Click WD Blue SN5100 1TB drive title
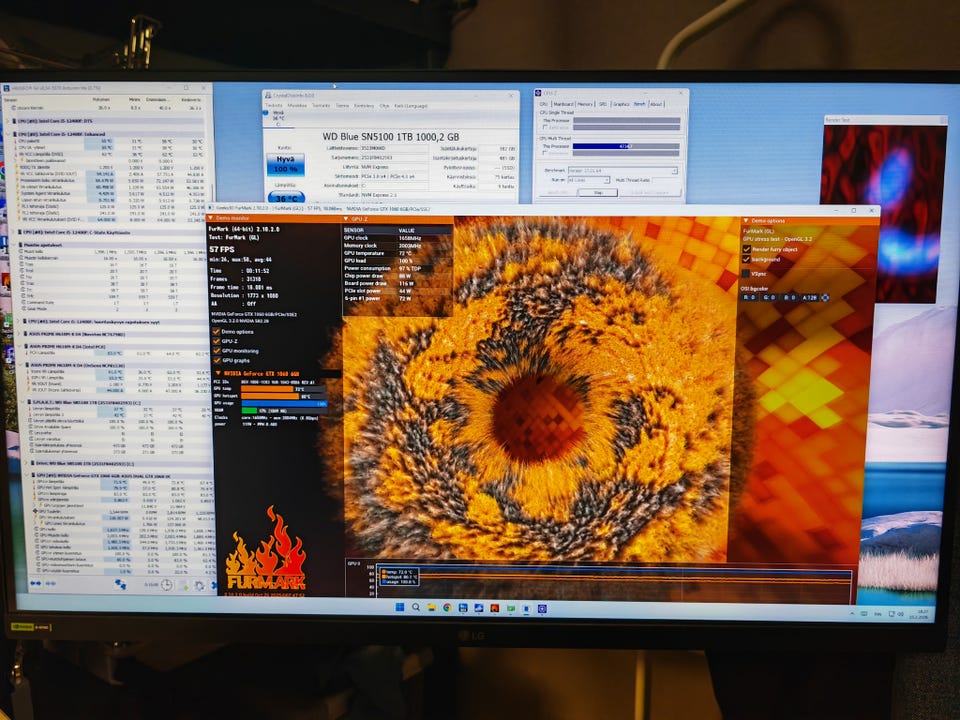The height and width of the screenshot is (720, 960). coord(391,137)
